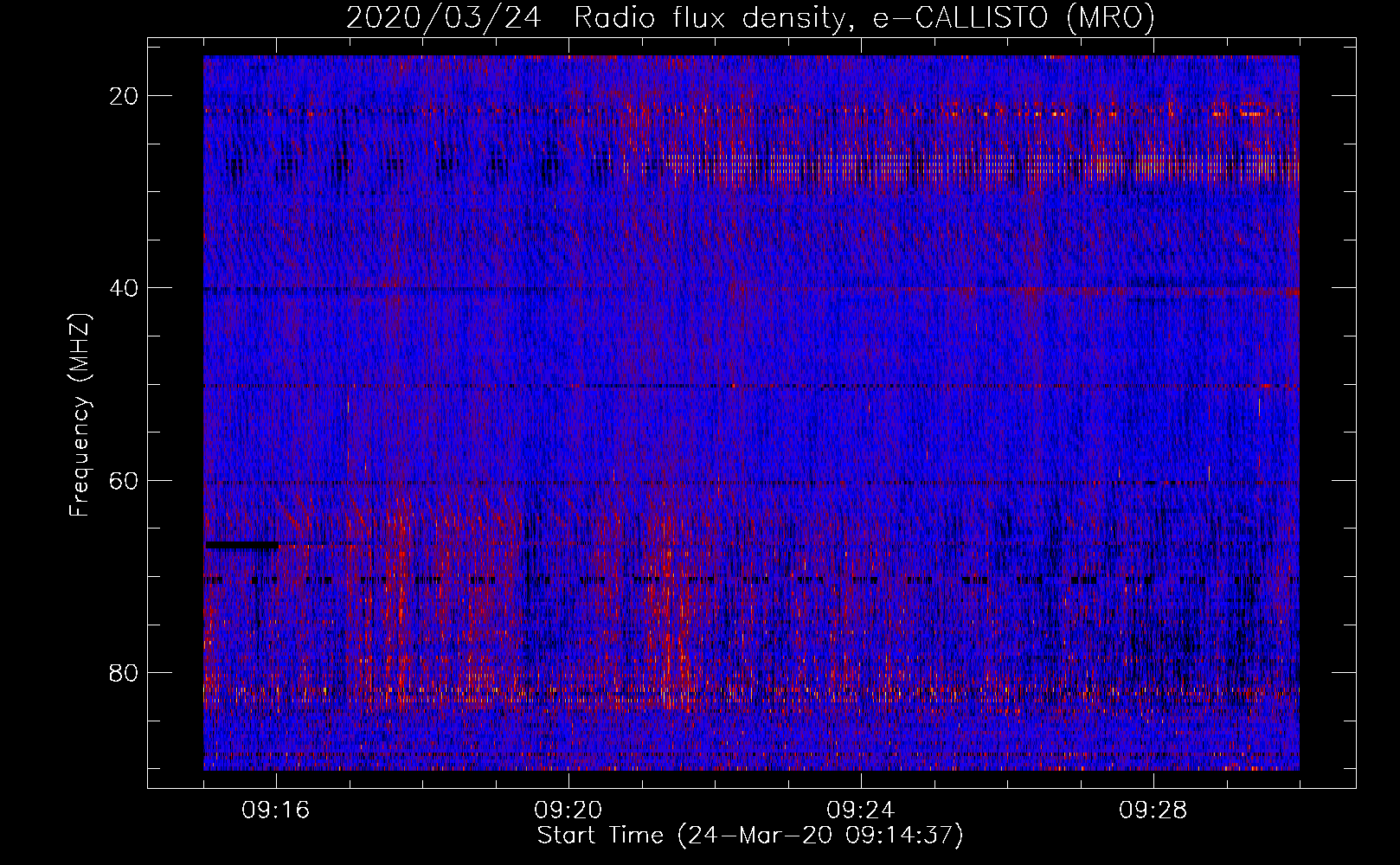
Task: Click the 80 MHz frequency tick label
Action: pyautogui.click(x=124, y=672)
